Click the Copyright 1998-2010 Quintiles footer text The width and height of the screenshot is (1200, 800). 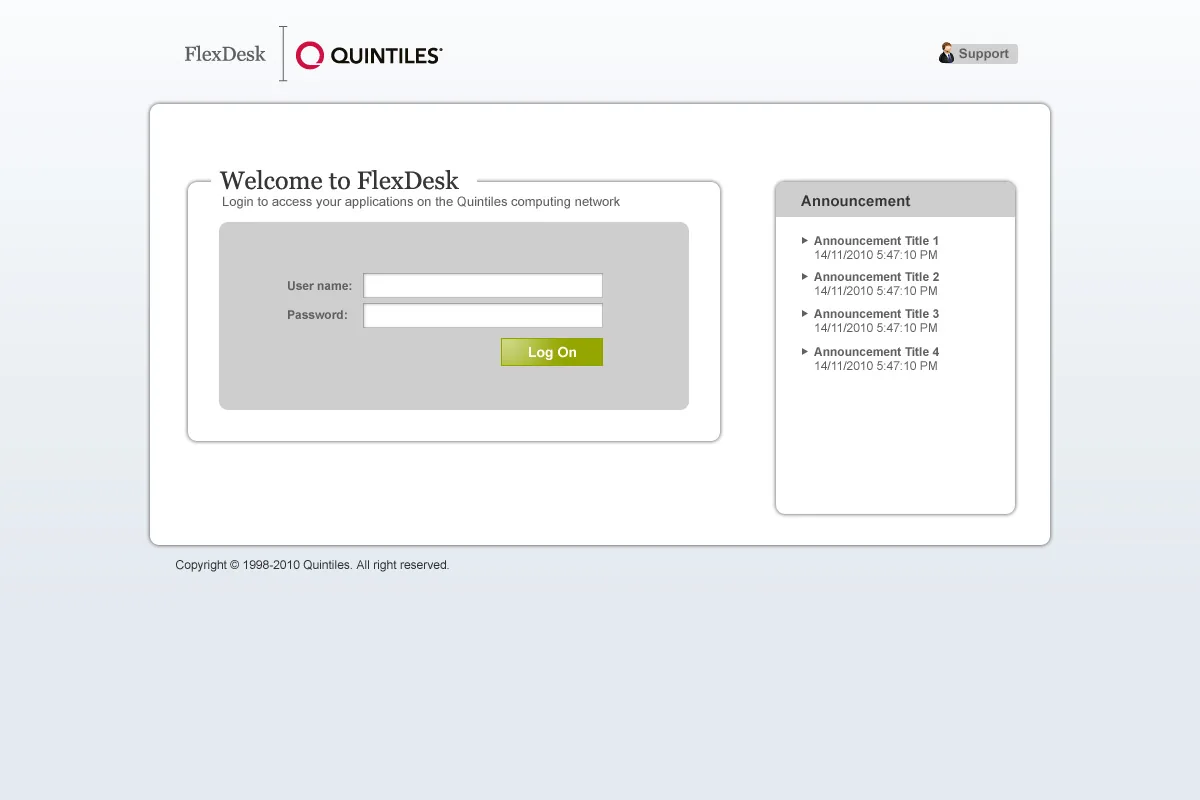tap(312, 565)
